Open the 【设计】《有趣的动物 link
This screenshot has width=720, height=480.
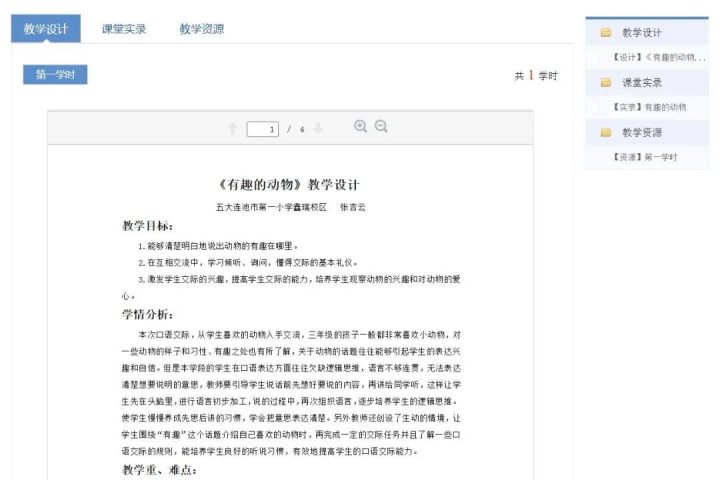tap(658, 58)
